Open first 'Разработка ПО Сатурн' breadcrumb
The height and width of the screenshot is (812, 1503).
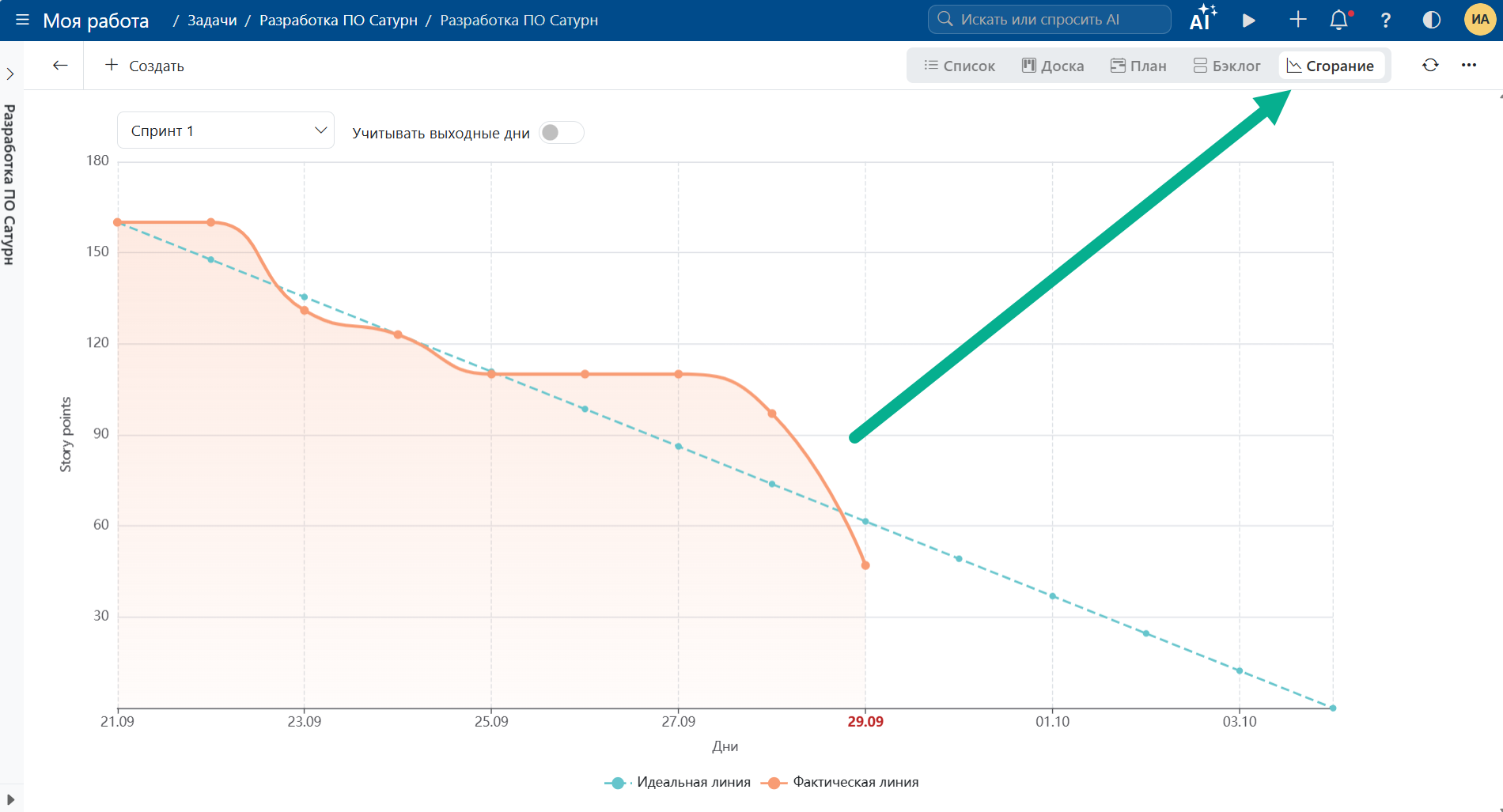pos(339,21)
